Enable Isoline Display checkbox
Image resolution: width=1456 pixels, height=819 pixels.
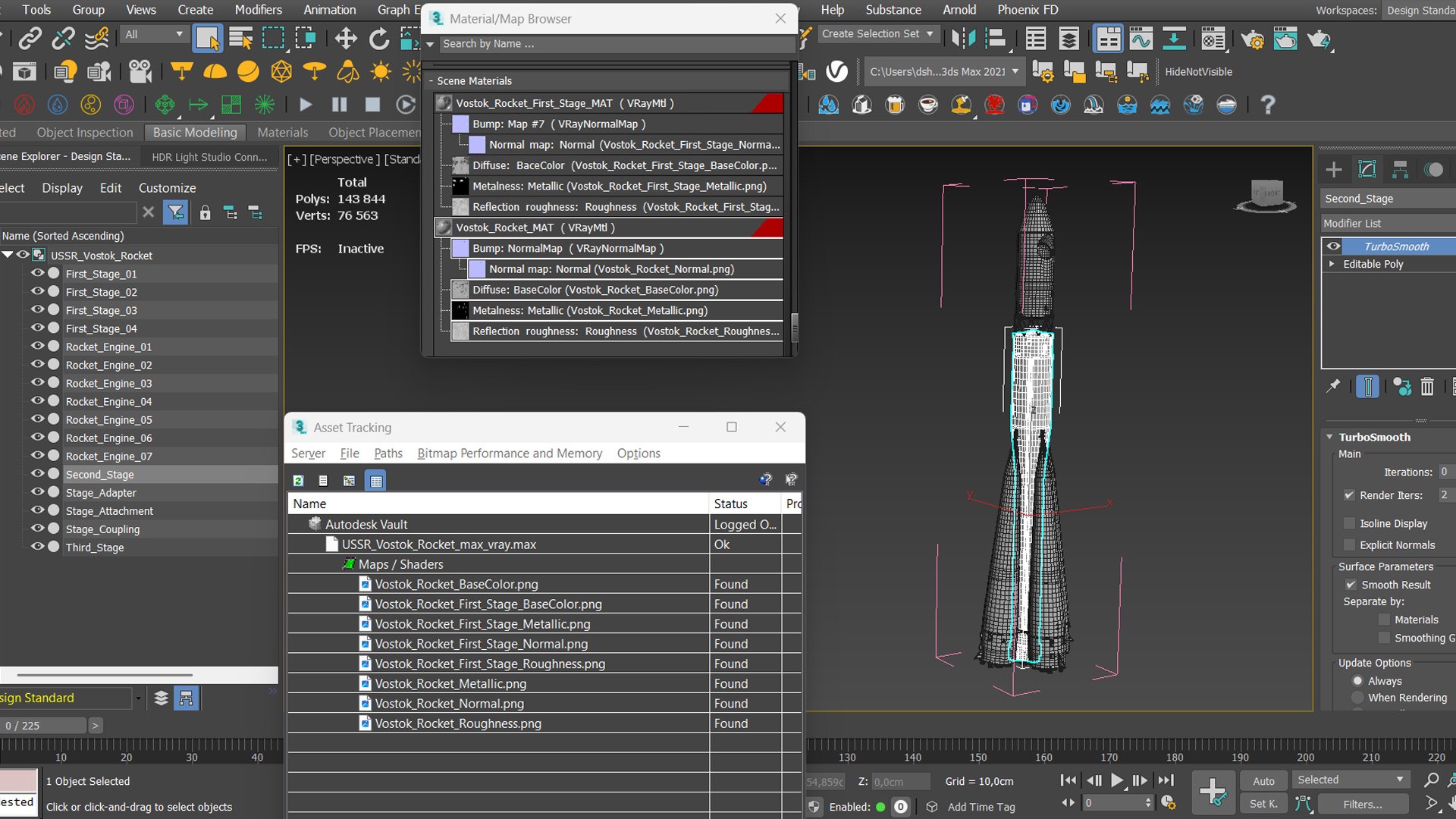pyautogui.click(x=1349, y=523)
